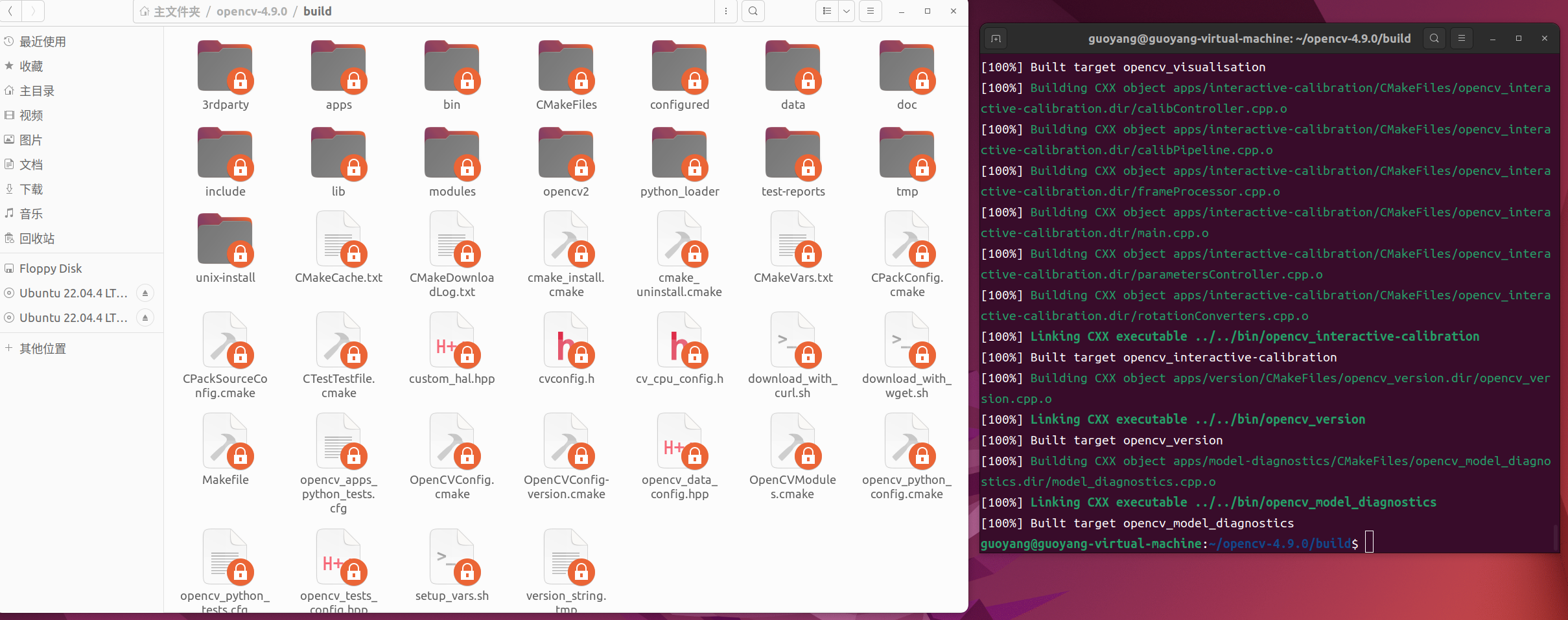This screenshot has width=1568, height=620.
Task: Search files in the build folder
Action: point(753,11)
